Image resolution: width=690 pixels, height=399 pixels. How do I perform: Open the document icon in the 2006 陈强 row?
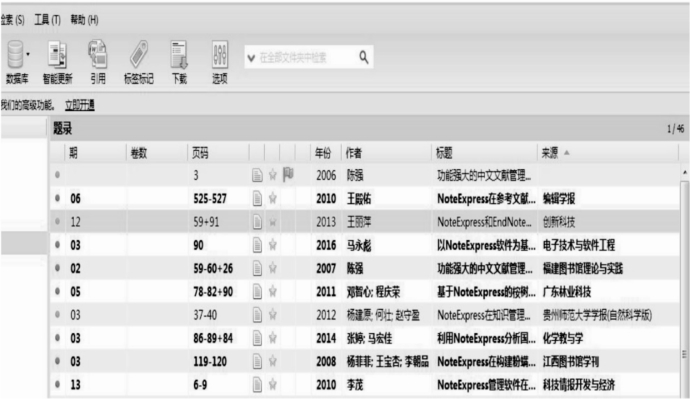[257, 175]
